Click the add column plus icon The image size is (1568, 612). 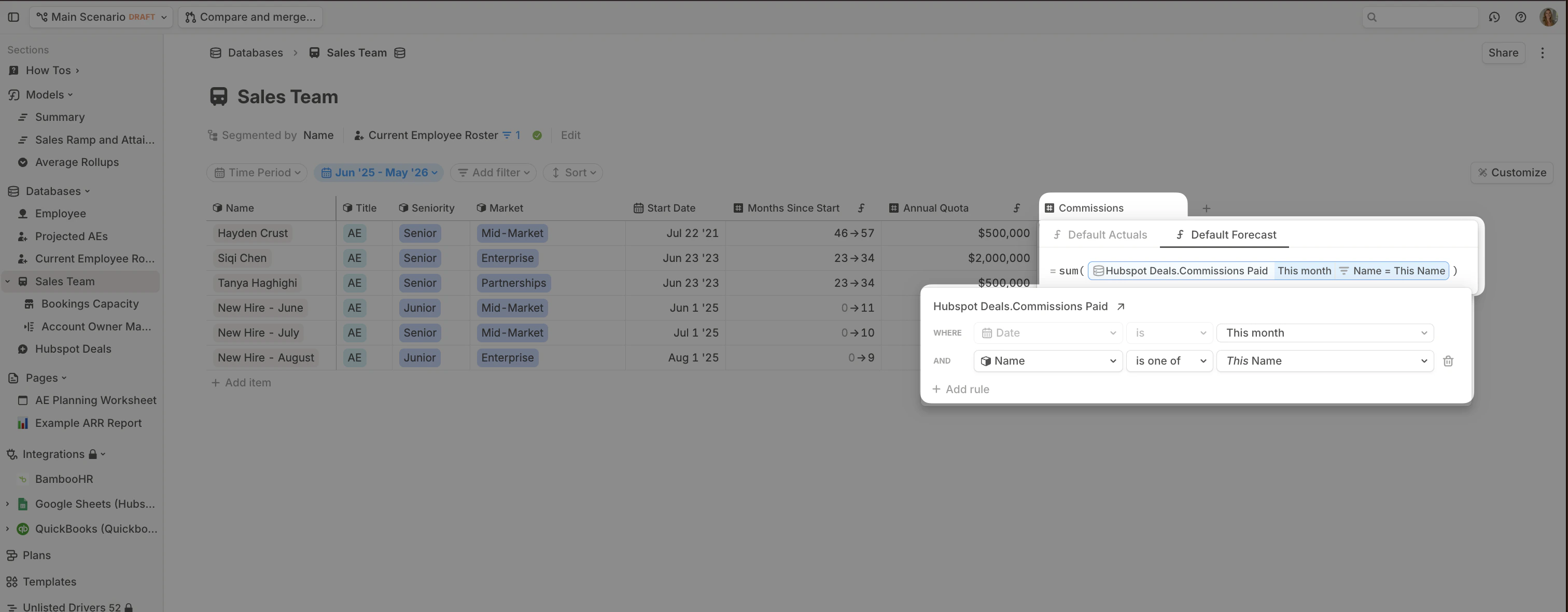click(x=1206, y=208)
